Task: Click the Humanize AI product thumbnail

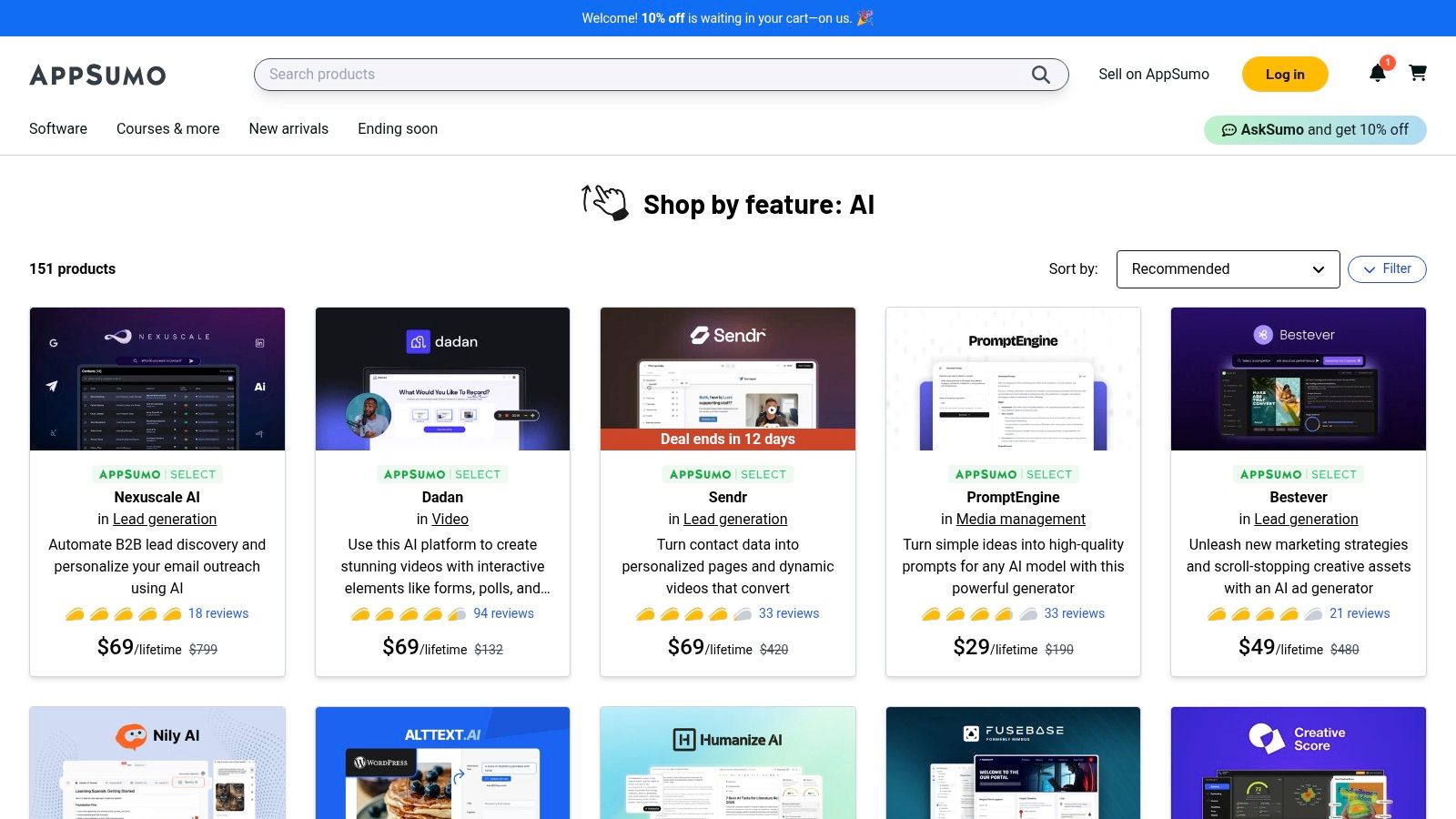Action: point(727,763)
